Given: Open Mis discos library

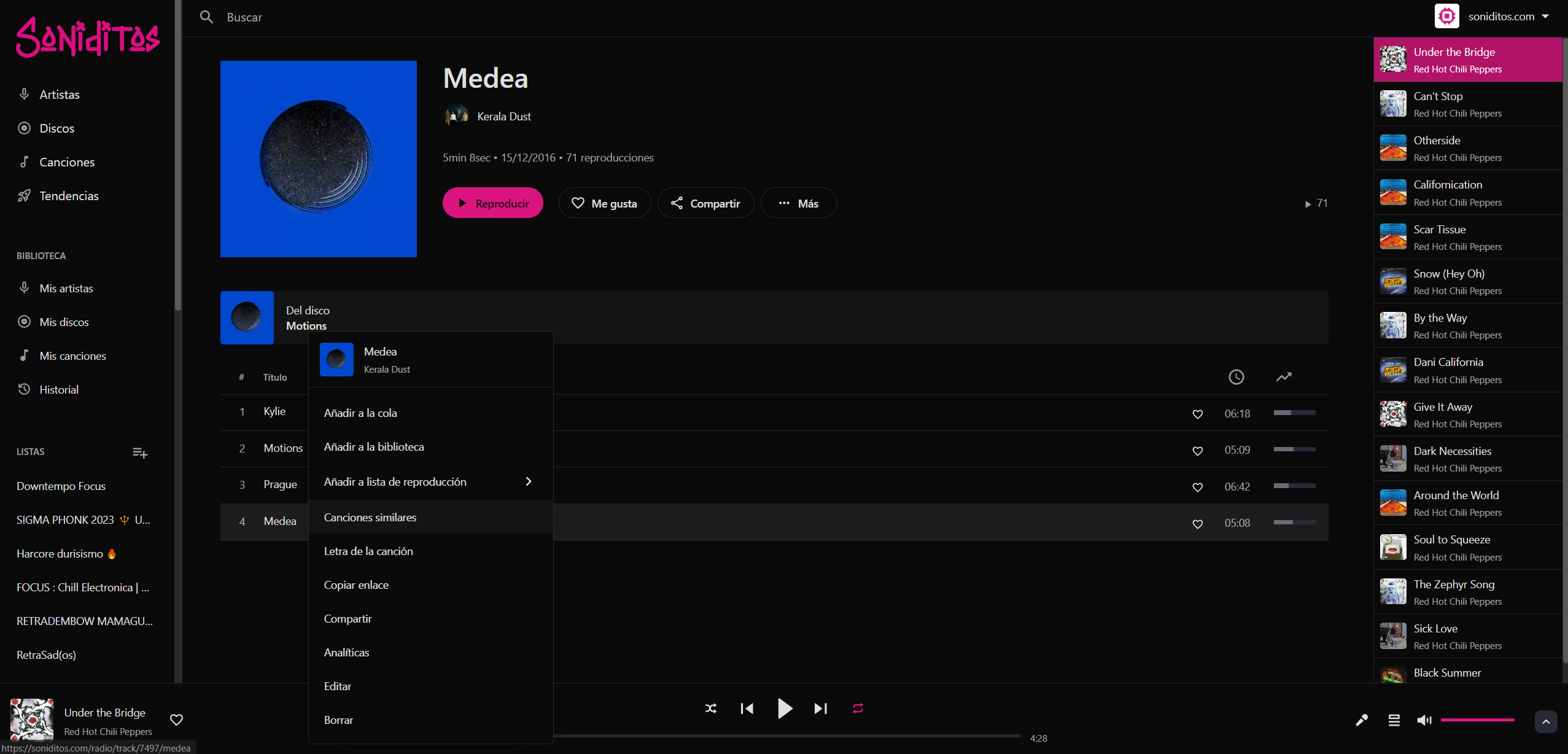Looking at the screenshot, I should (64, 322).
